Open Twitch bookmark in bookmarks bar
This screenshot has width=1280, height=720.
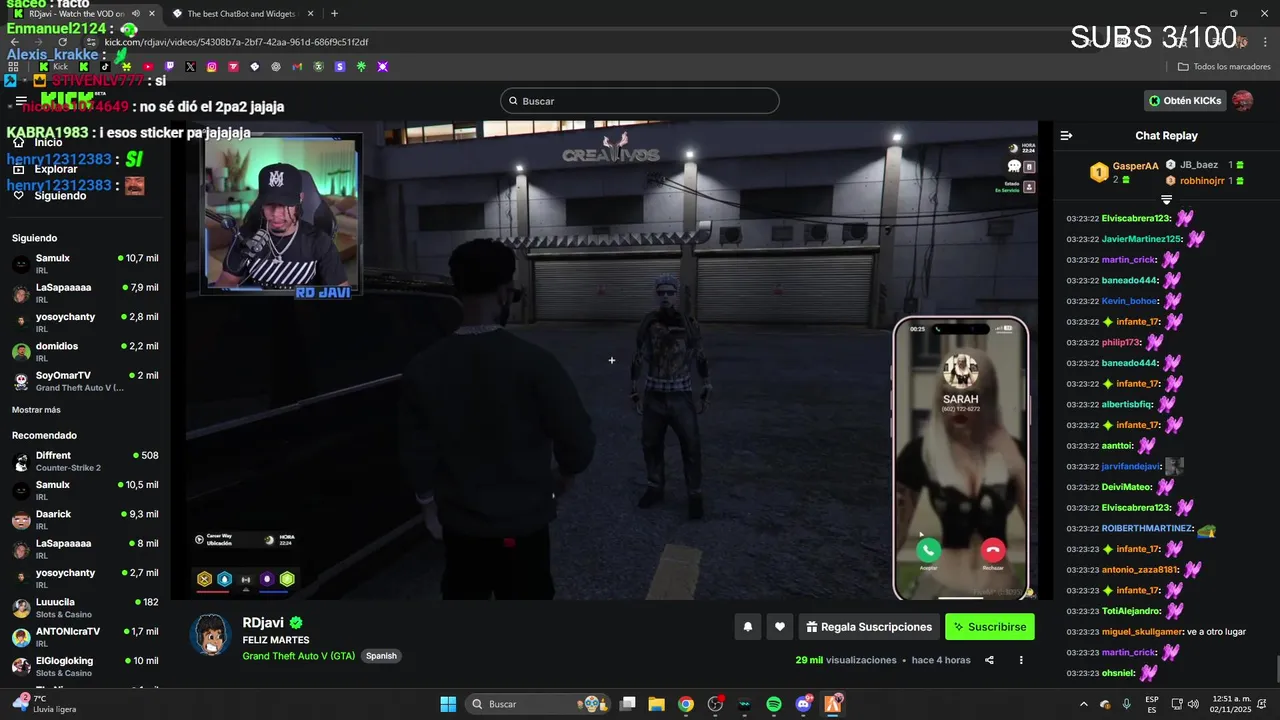[x=169, y=67]
